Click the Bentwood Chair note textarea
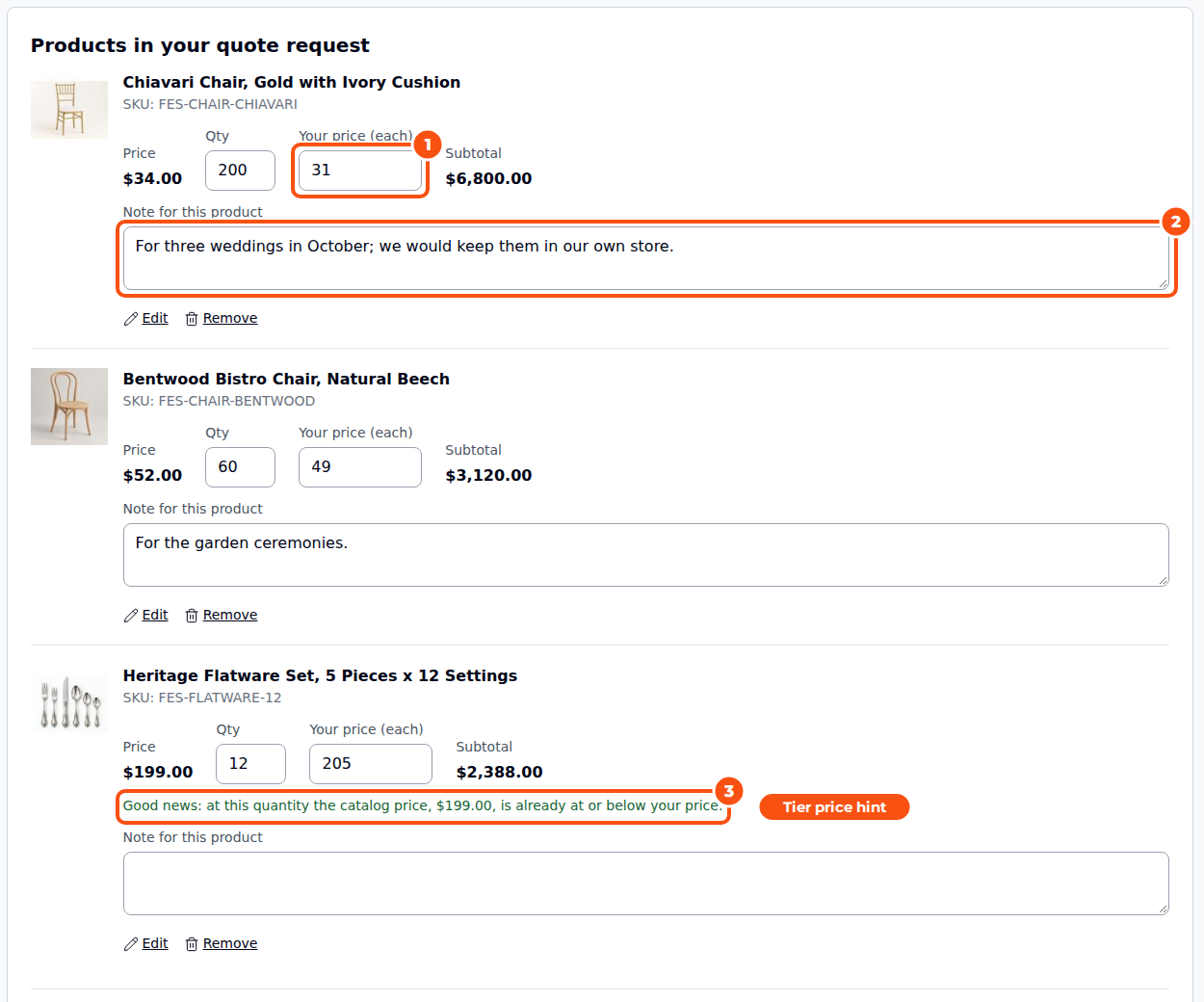Screen dimensions: 1204x1002 (x=646, y=555)
